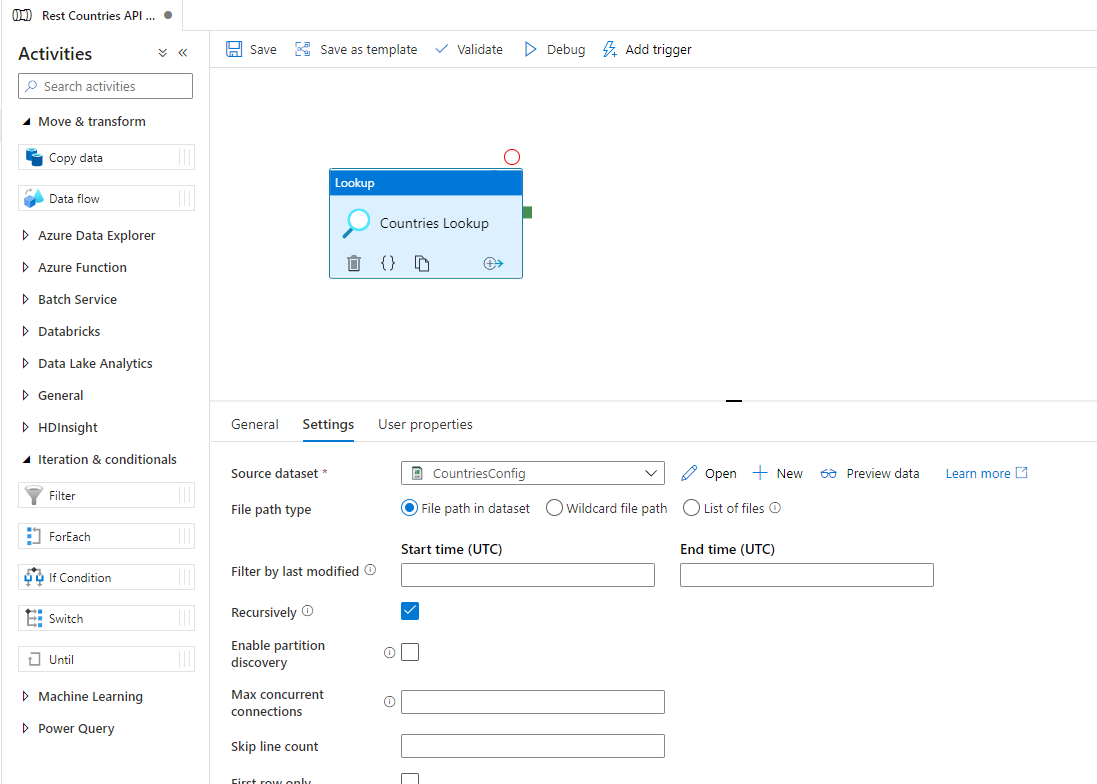Click info icon next to Filter by last modified
The width and height of the screenshot is (1097, 784).
point(370,570)
